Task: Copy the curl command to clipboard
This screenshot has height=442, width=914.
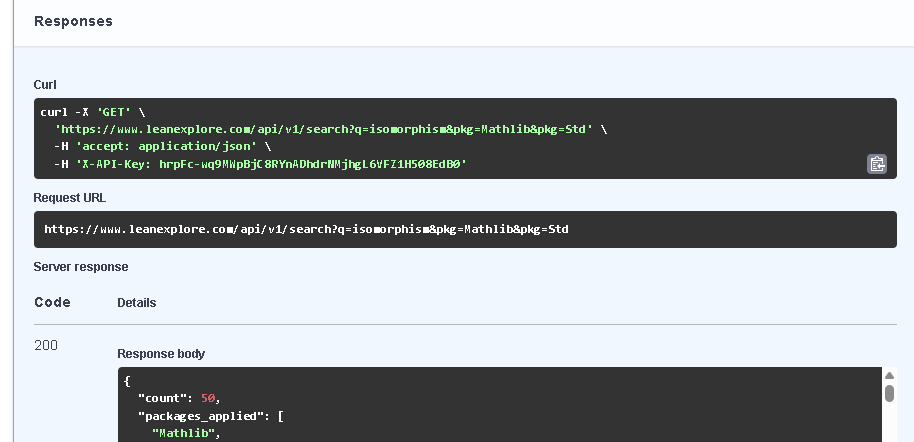Action: [x=876, y=164]
